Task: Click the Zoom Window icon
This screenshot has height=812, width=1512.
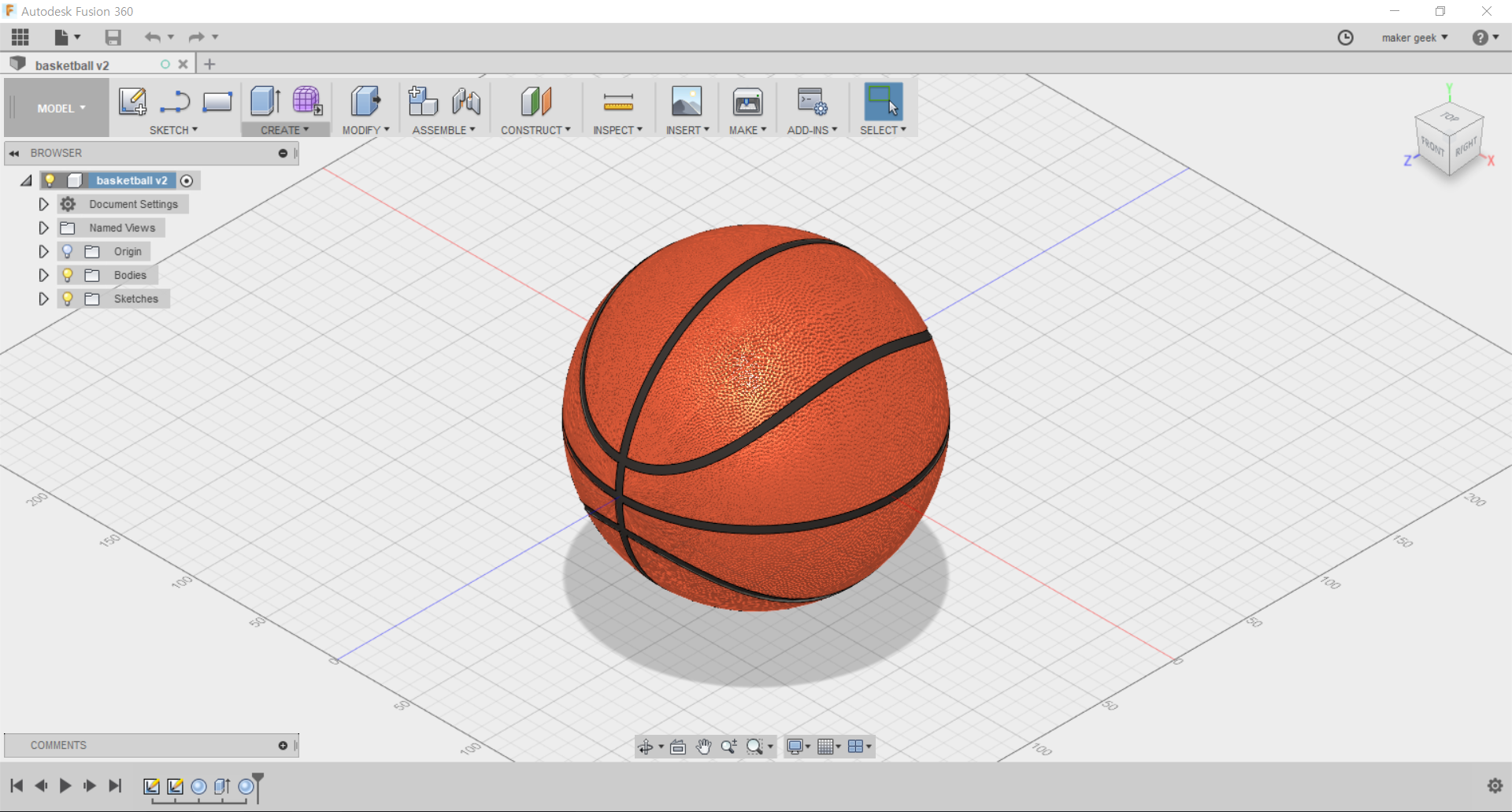Action: click(x=755, y=747)
